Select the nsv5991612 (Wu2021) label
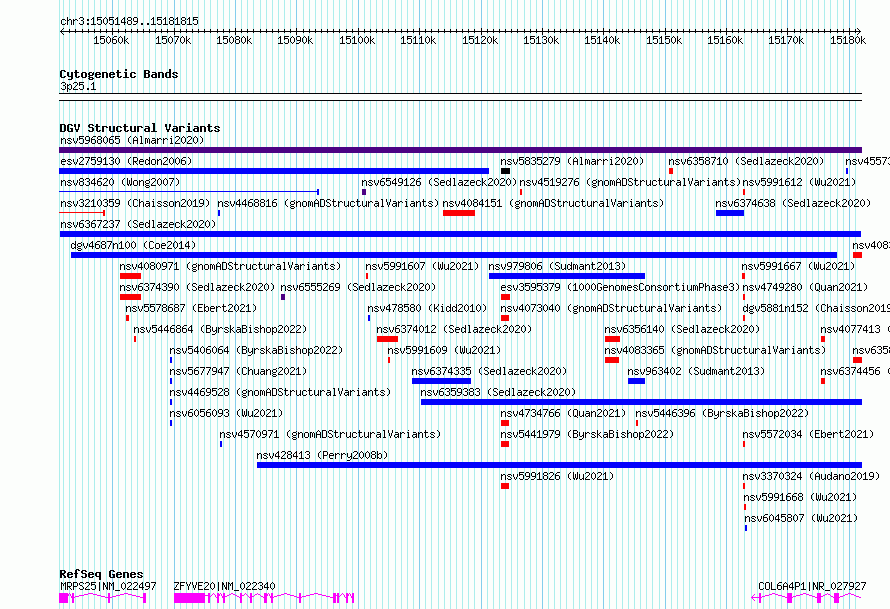The height and width of the screenshot is (609, 890). [x=799, y=182]
